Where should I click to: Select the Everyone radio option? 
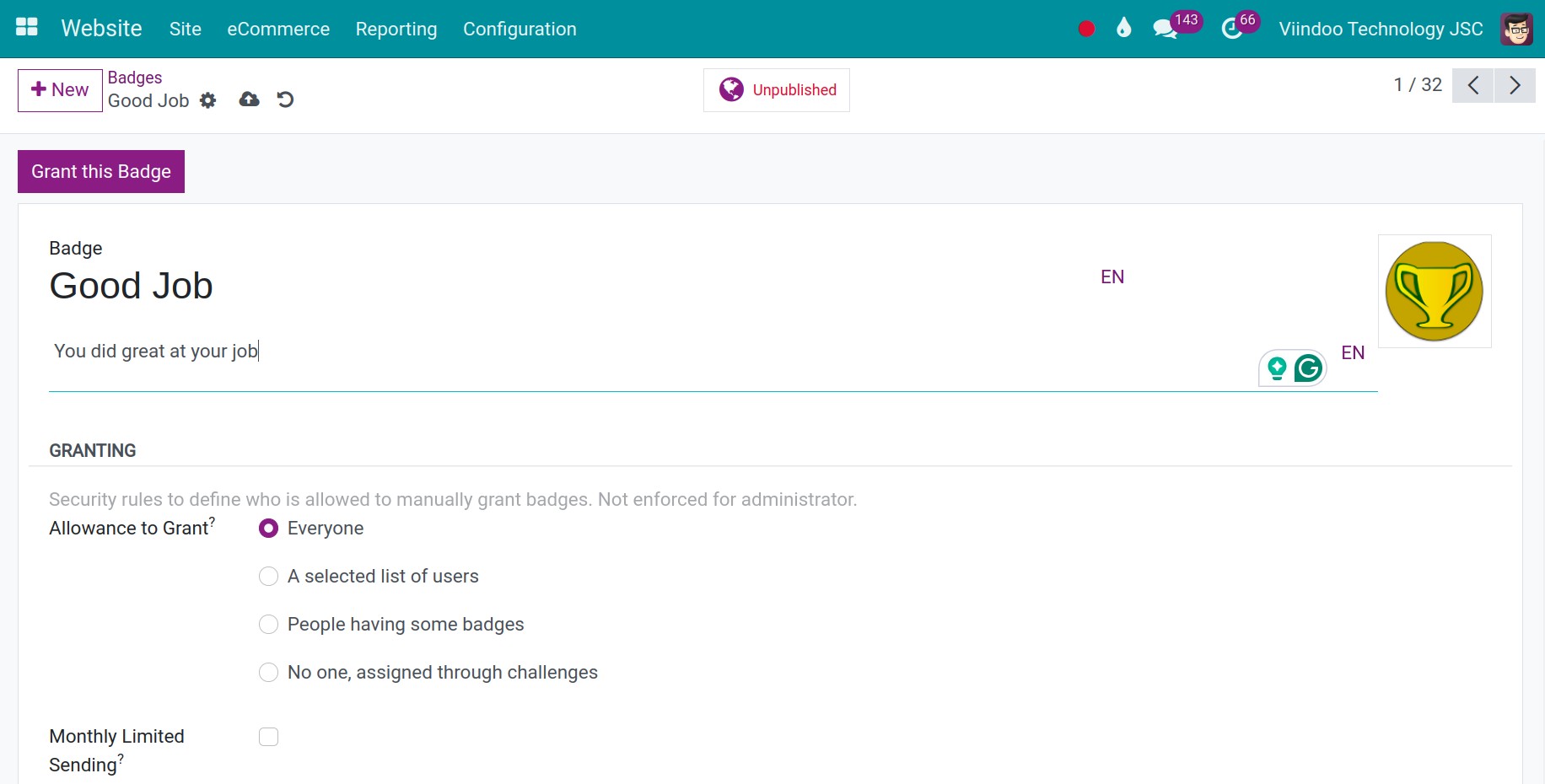click(x=268, y=529)
